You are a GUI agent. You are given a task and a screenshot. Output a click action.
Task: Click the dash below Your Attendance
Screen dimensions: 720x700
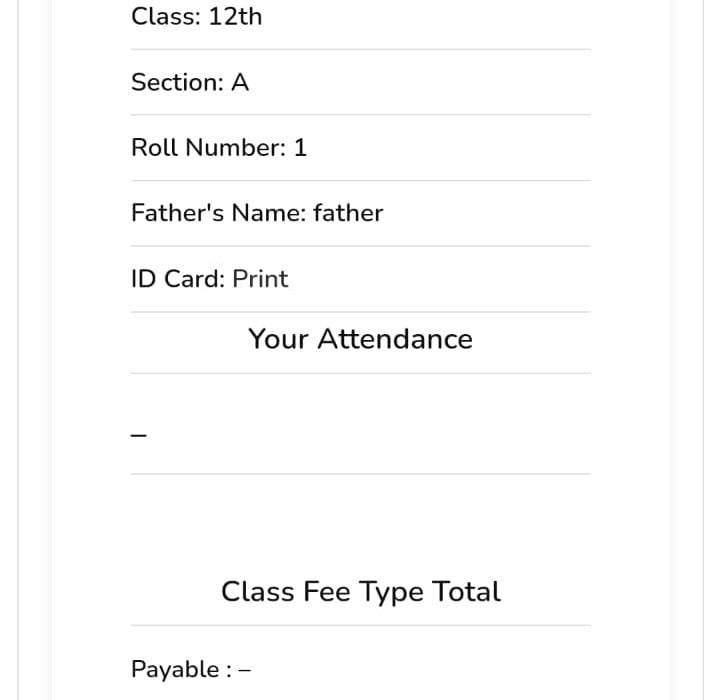coord(140,435)
